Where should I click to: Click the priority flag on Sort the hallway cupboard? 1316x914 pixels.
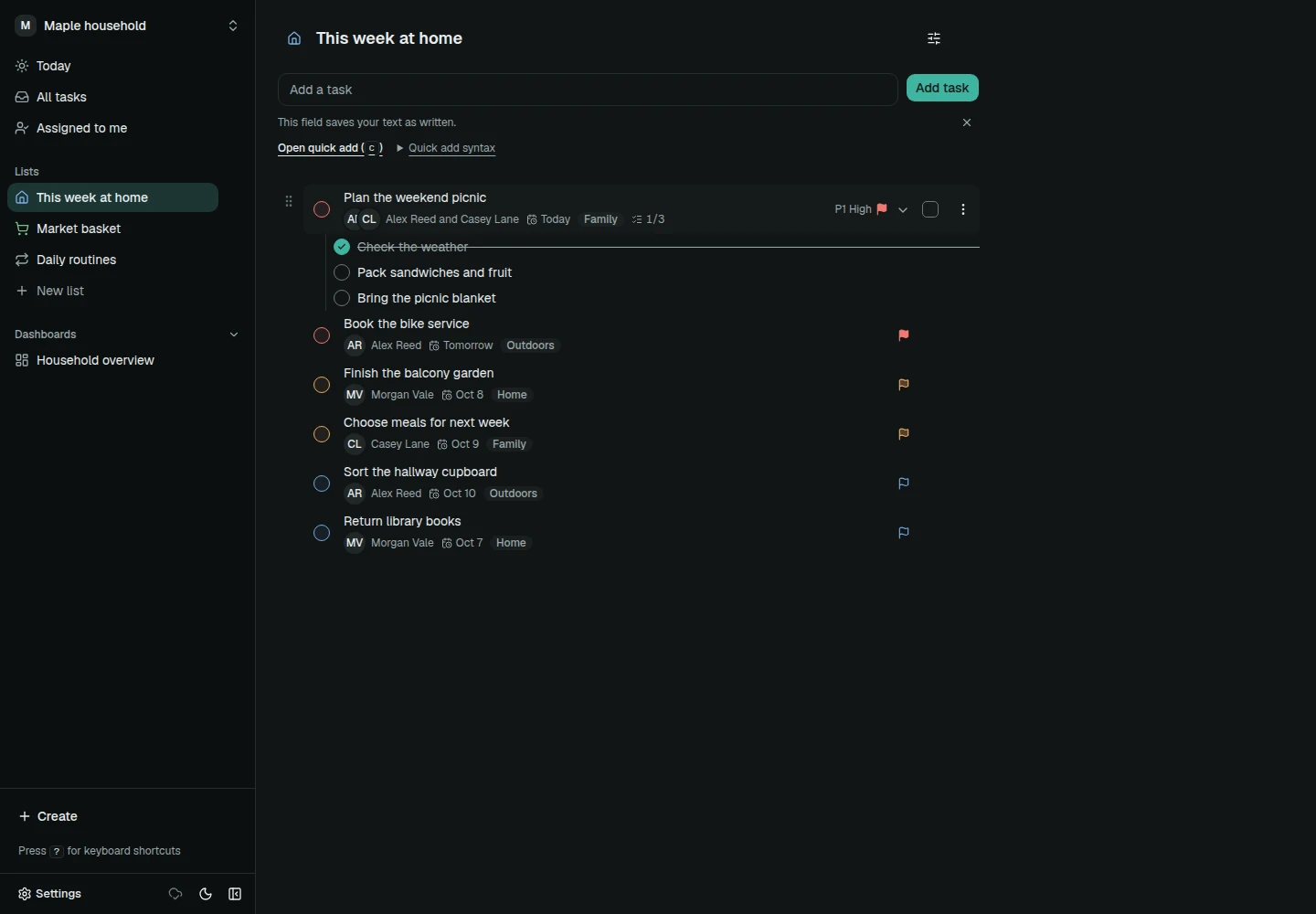point(905,484)
